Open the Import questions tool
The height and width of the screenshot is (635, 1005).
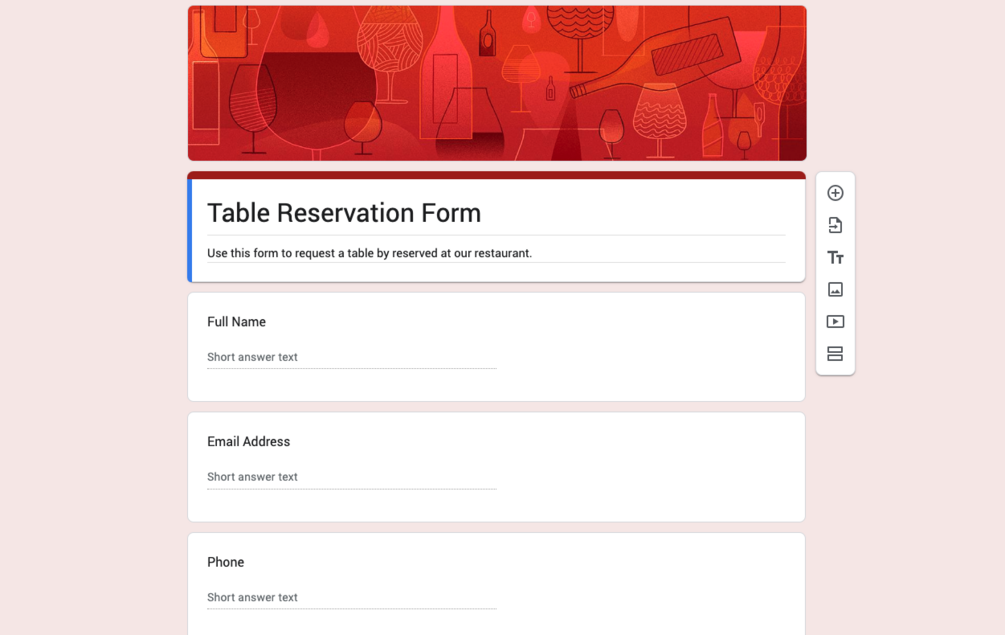point(835,225)
